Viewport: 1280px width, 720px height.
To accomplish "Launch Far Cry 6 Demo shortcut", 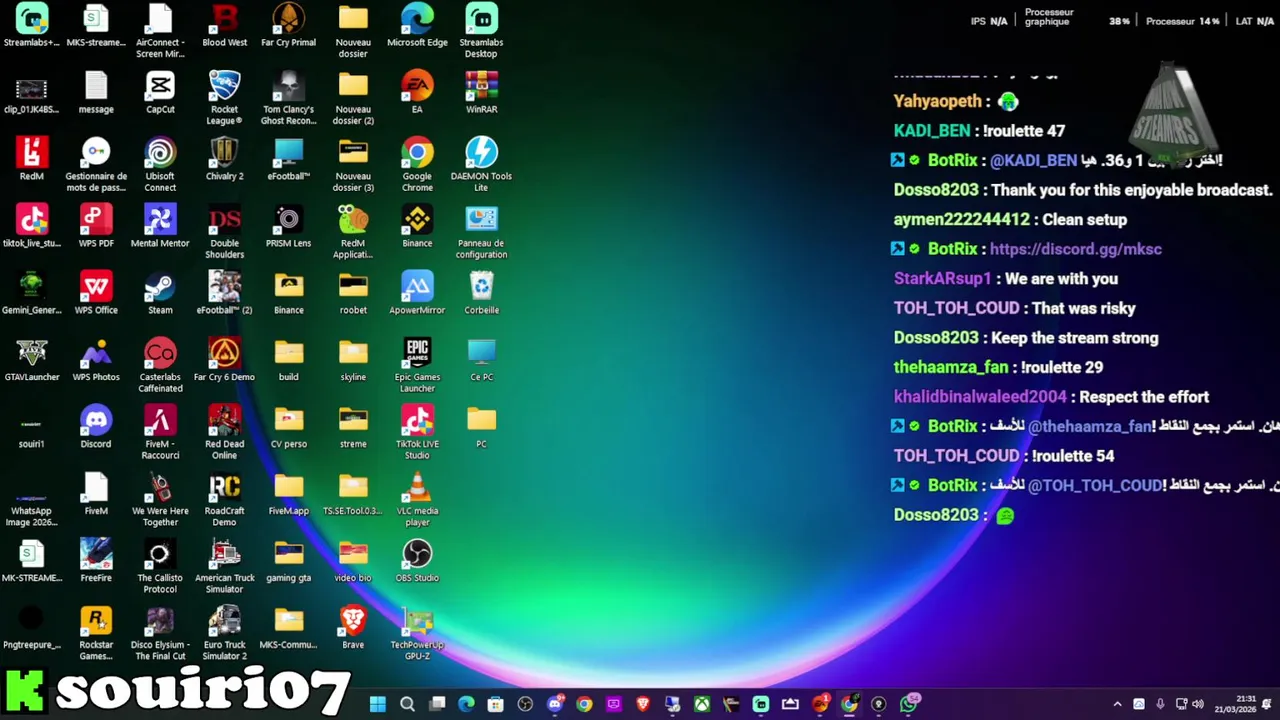I will click(224, 360).
